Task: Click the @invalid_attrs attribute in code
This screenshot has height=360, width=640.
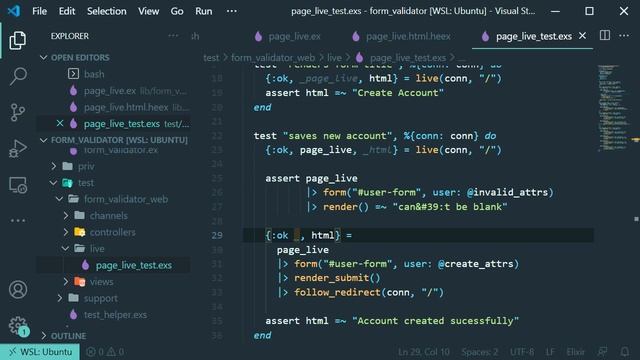Action: coord(507,192)
